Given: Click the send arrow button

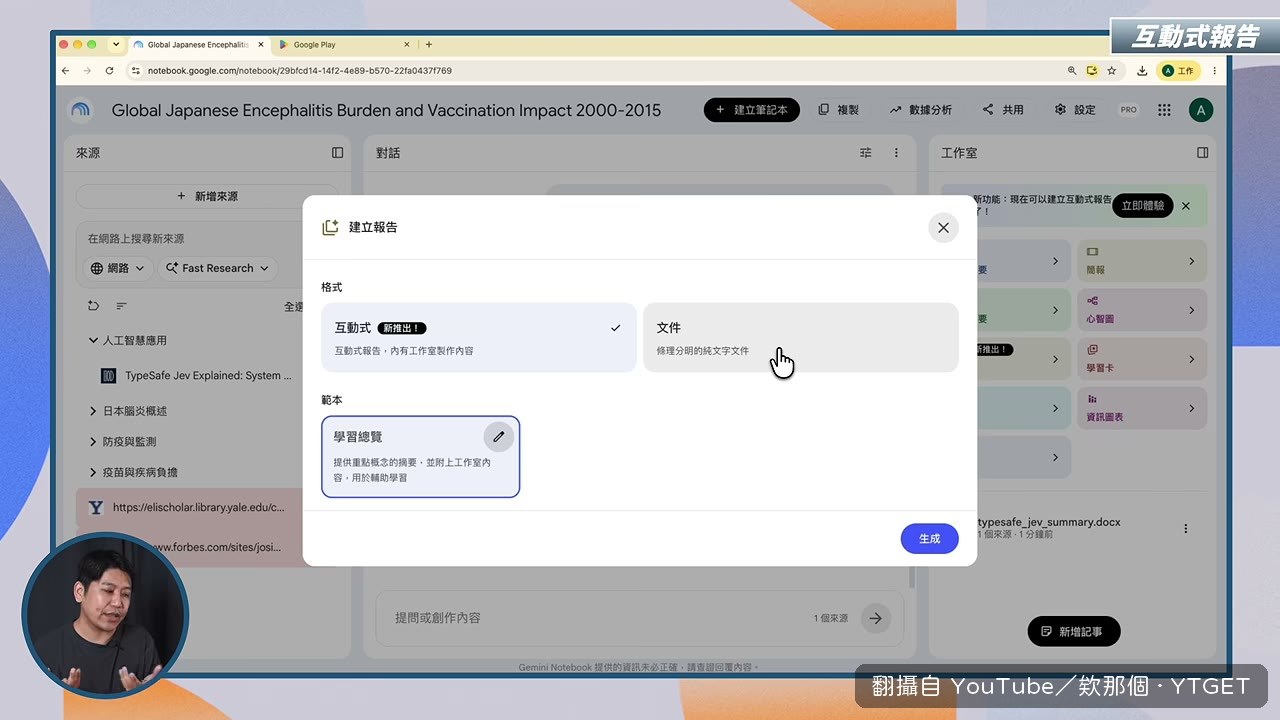Looking at the screenshot, I should pos(876,618).
